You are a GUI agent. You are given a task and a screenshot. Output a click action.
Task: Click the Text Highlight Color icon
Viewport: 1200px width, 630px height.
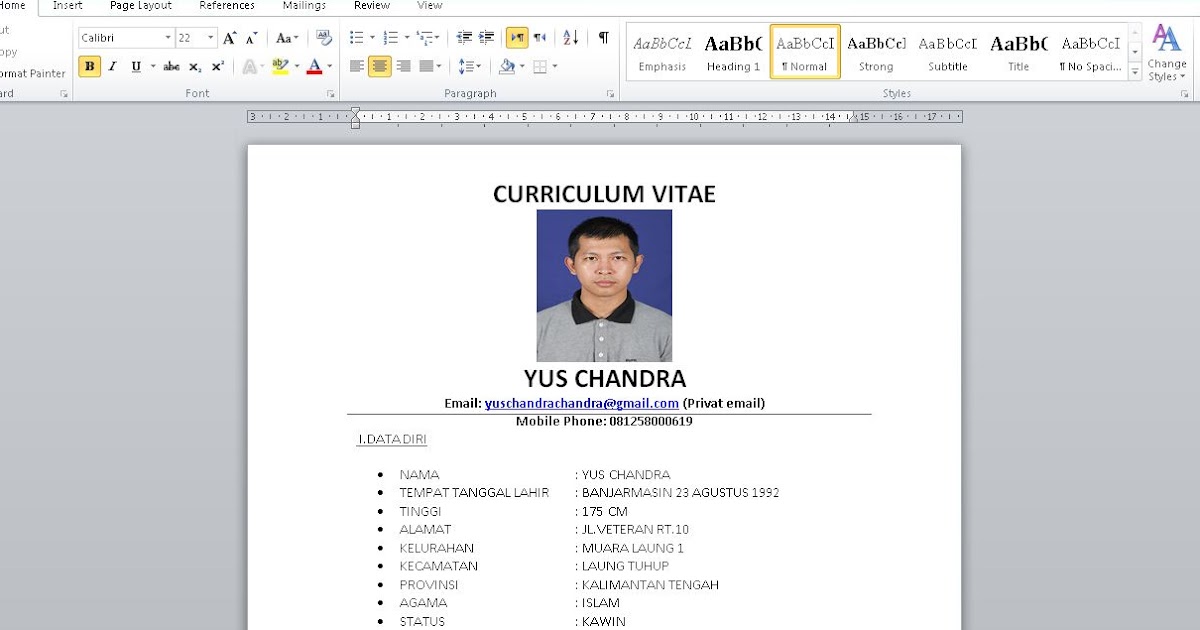coord(280,66)
